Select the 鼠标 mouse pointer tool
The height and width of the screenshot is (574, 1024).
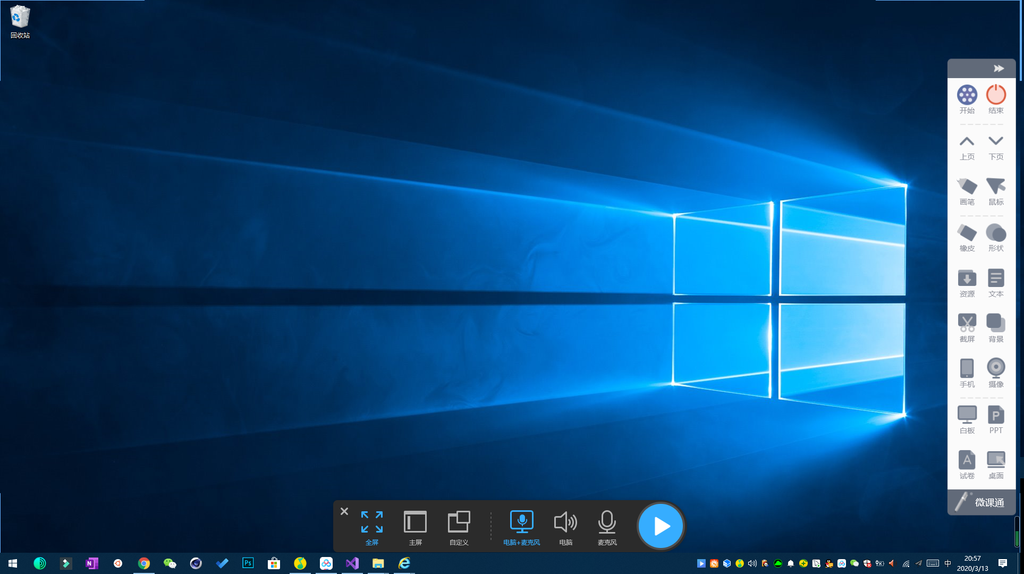pyautogui.click(x=996, y=191)
